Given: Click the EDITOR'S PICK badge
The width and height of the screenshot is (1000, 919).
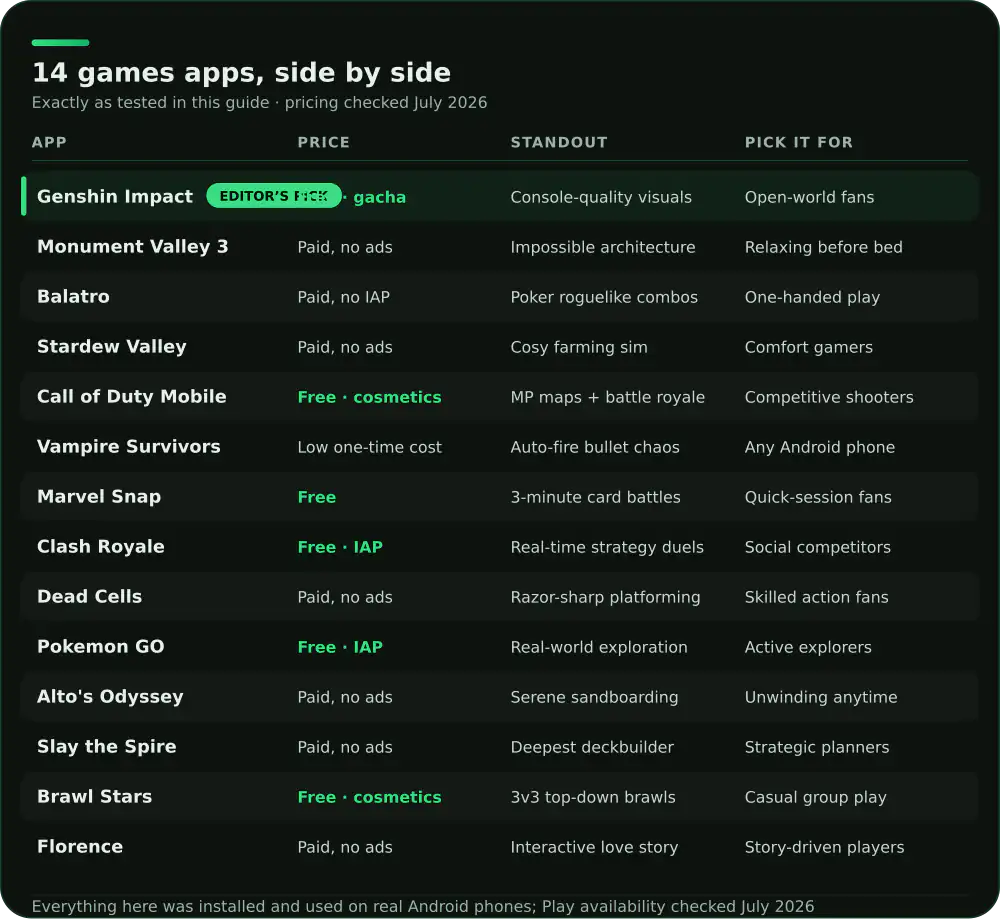Looking at the screenshot, I should click(x=274, y=196).
